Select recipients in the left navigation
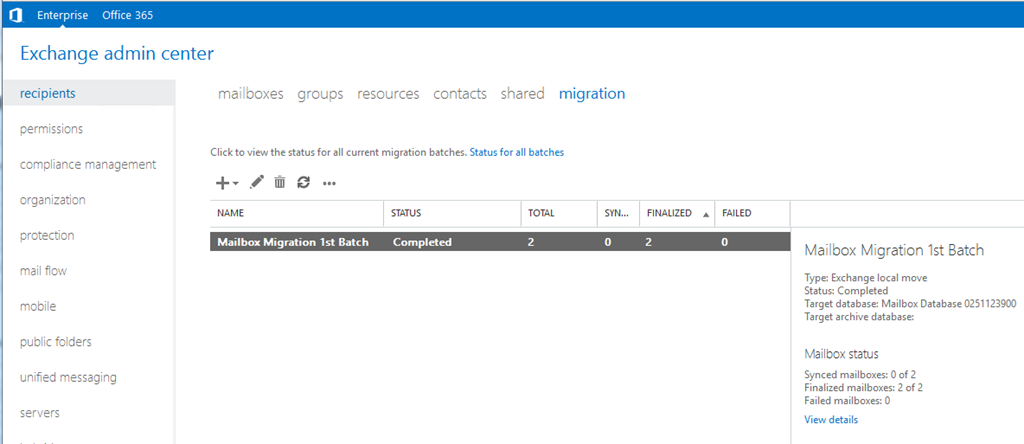Image resolution: width=1024 pixels, height=444 pixels. pos(88,93)
